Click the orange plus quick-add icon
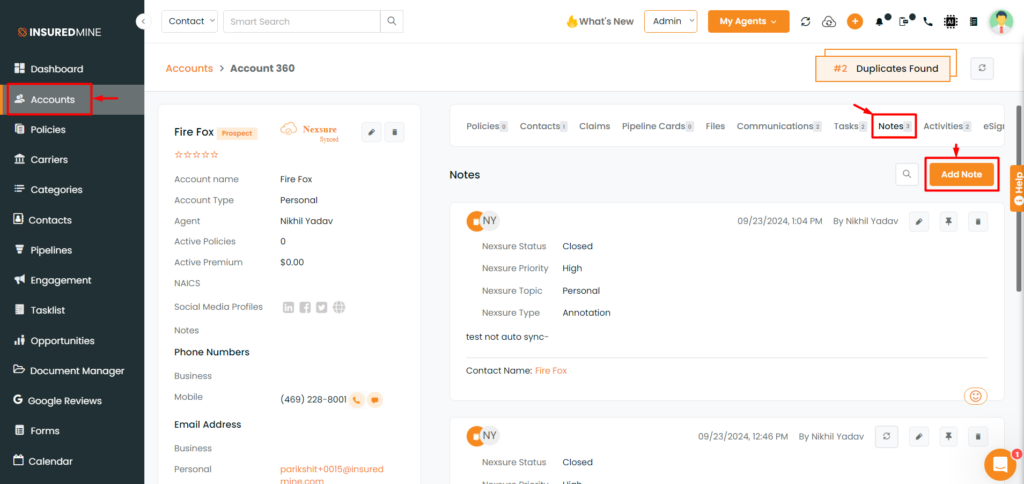This screenshot has height=484, width=1024. pos(855,22)
